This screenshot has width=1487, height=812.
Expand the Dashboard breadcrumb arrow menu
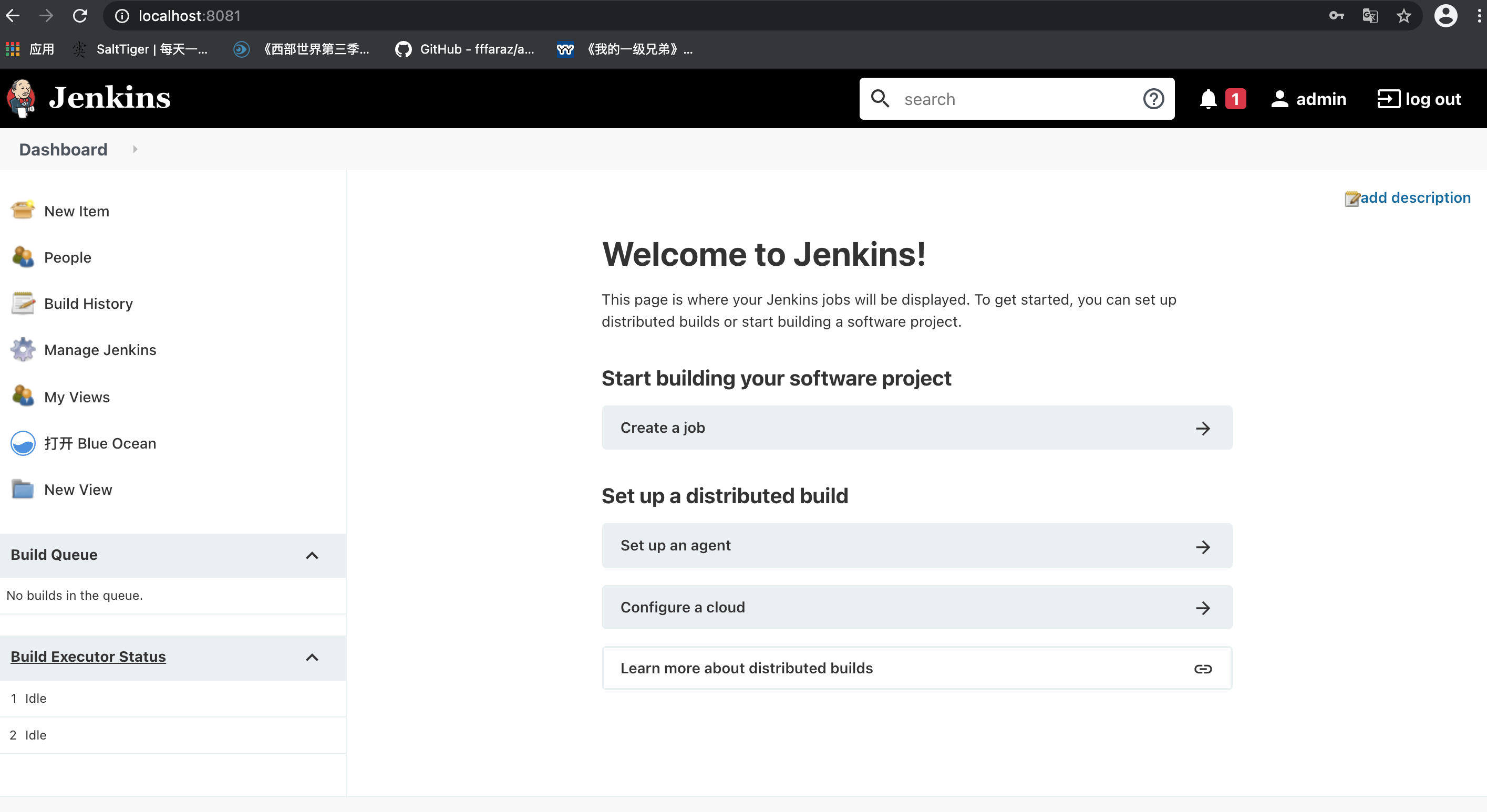tap(135, 150)
